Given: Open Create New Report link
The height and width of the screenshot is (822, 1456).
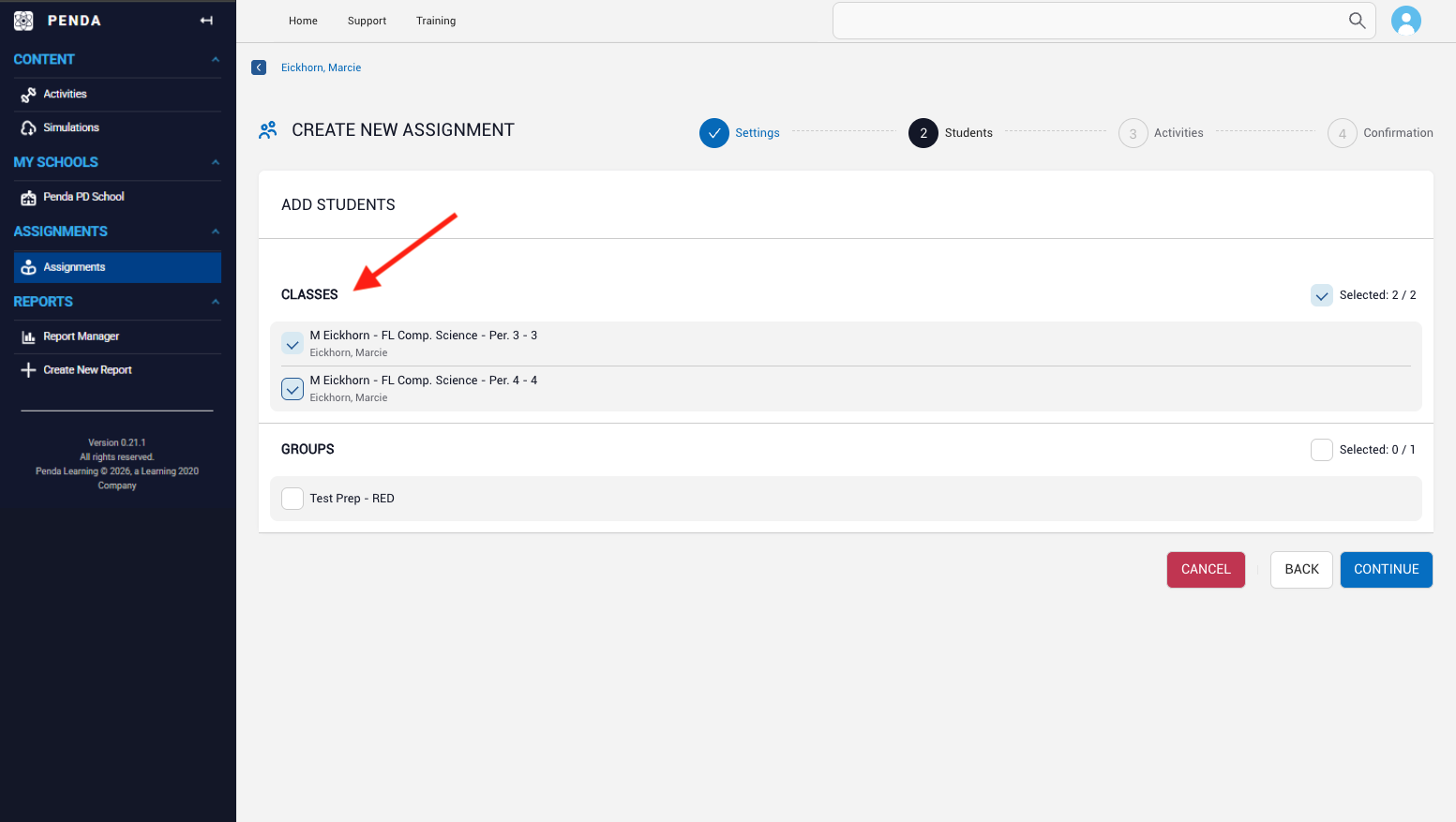Looking at the screenshot, I should click(87, 370).
